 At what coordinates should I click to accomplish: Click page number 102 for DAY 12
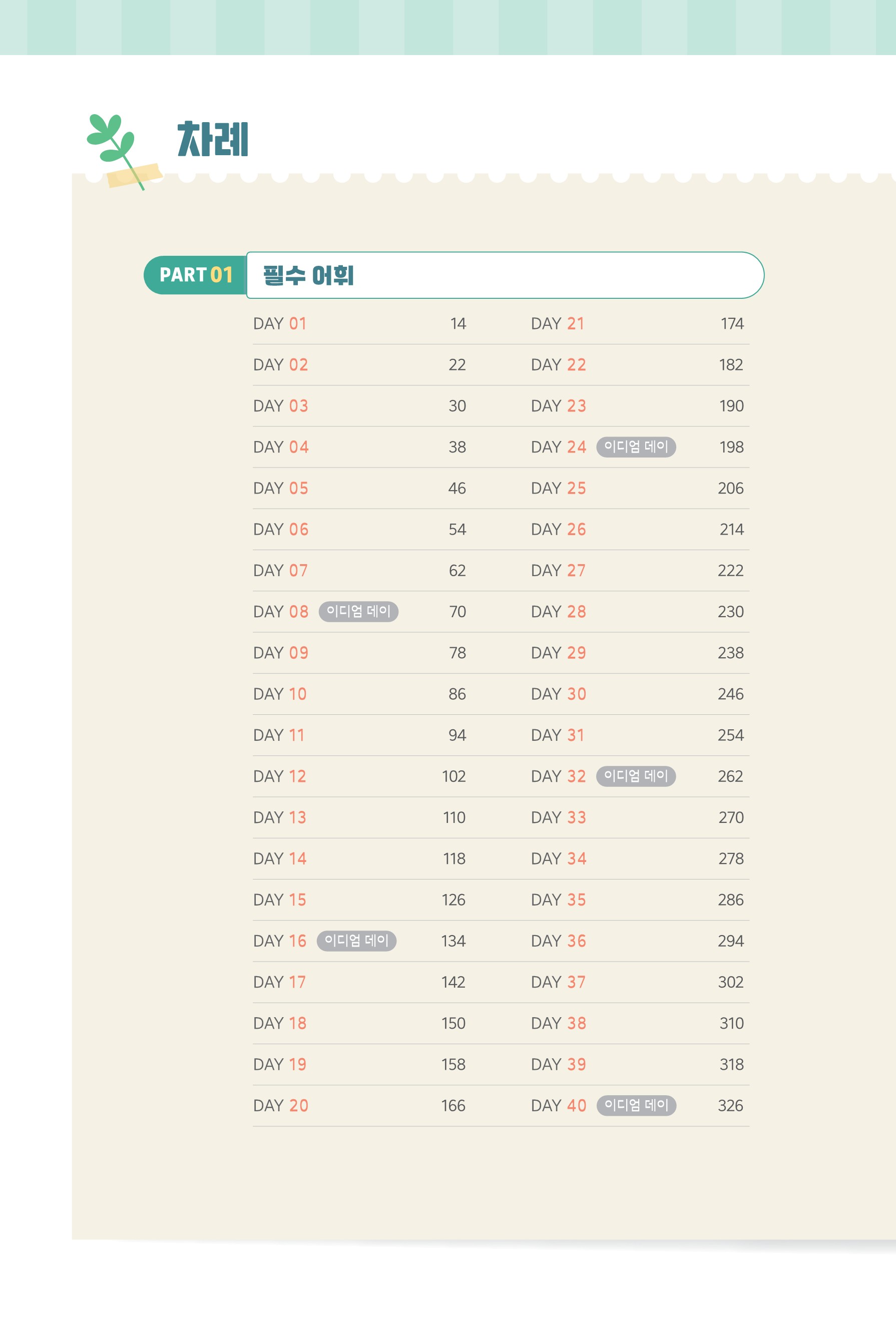pos(454,776)
